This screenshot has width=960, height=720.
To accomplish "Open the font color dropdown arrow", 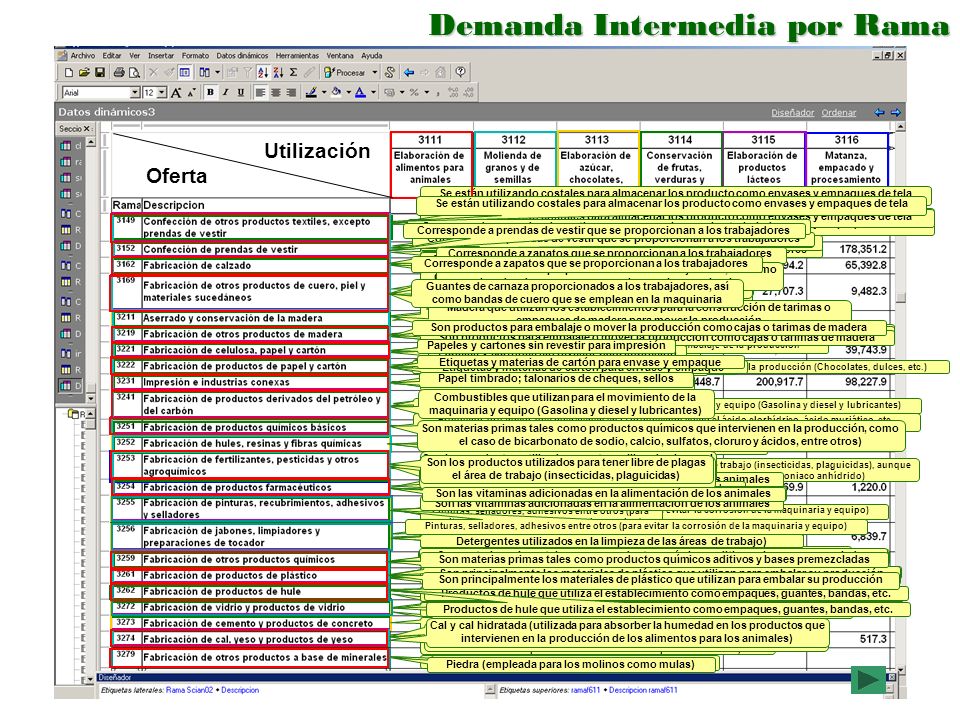I will pyautogui.click(x=373, y=92).
